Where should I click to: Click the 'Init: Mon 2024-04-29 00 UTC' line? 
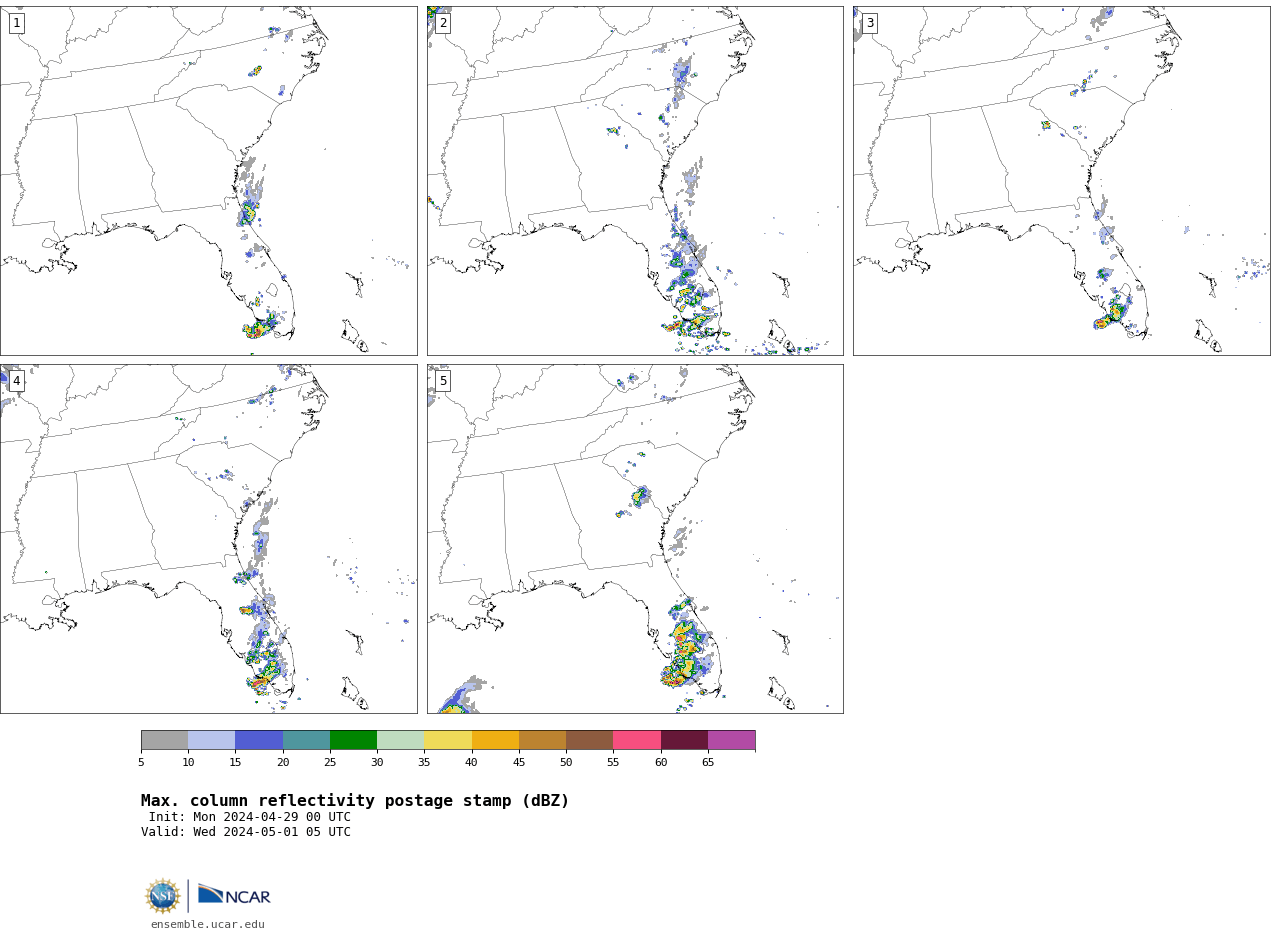[250, 817]
